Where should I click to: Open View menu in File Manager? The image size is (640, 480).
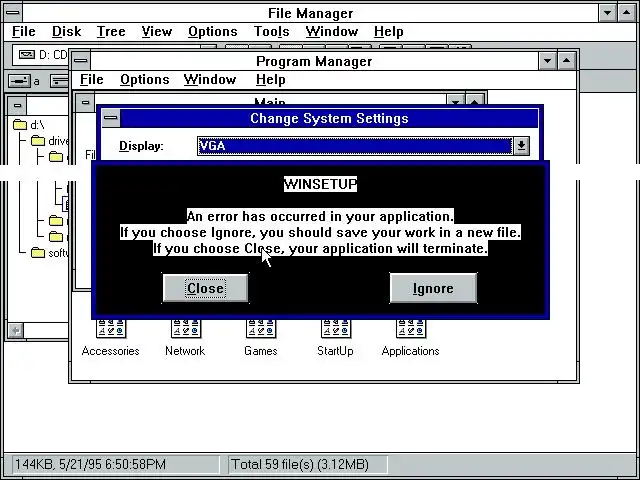[157, 31]
